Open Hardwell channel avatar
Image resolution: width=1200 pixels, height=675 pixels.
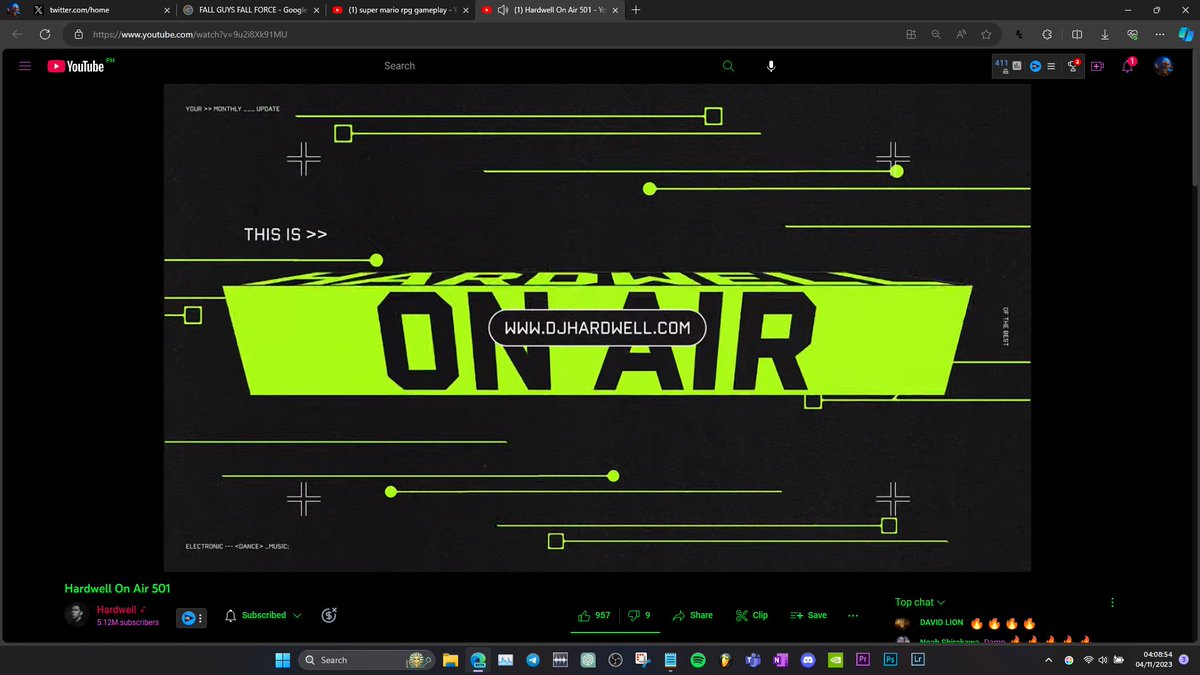tap(76, 615)
